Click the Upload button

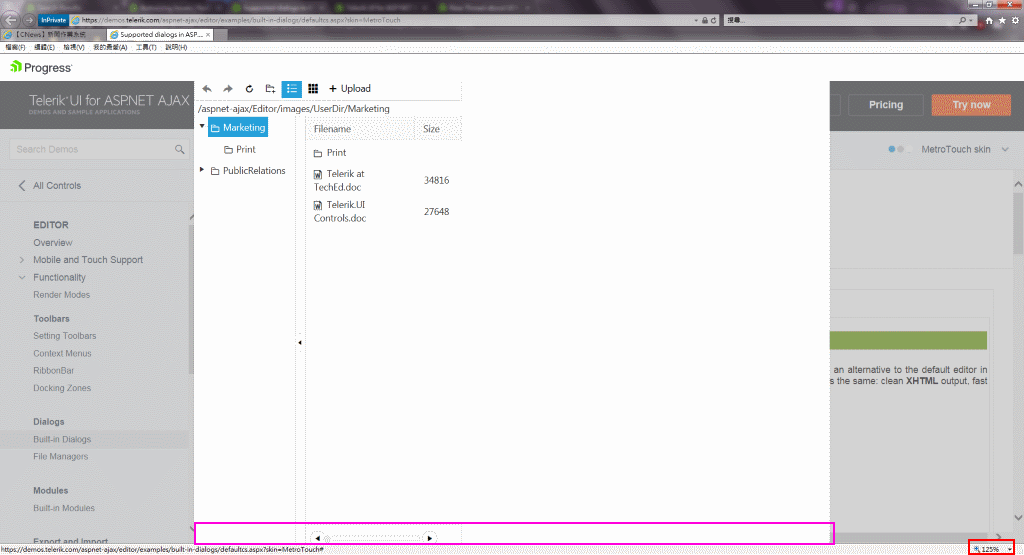[x=349, y=89]
